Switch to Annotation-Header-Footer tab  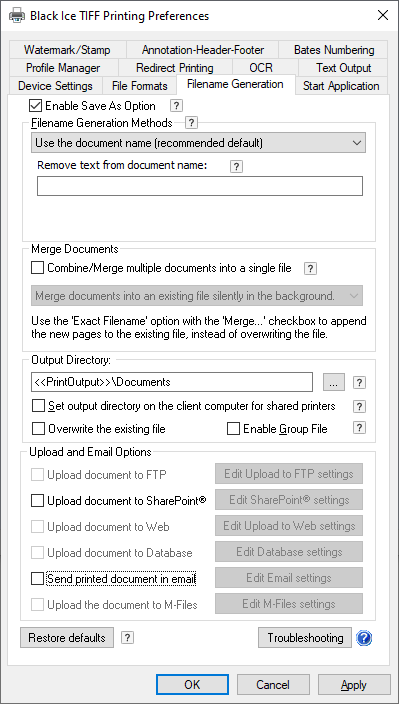[x=202, y=49]
